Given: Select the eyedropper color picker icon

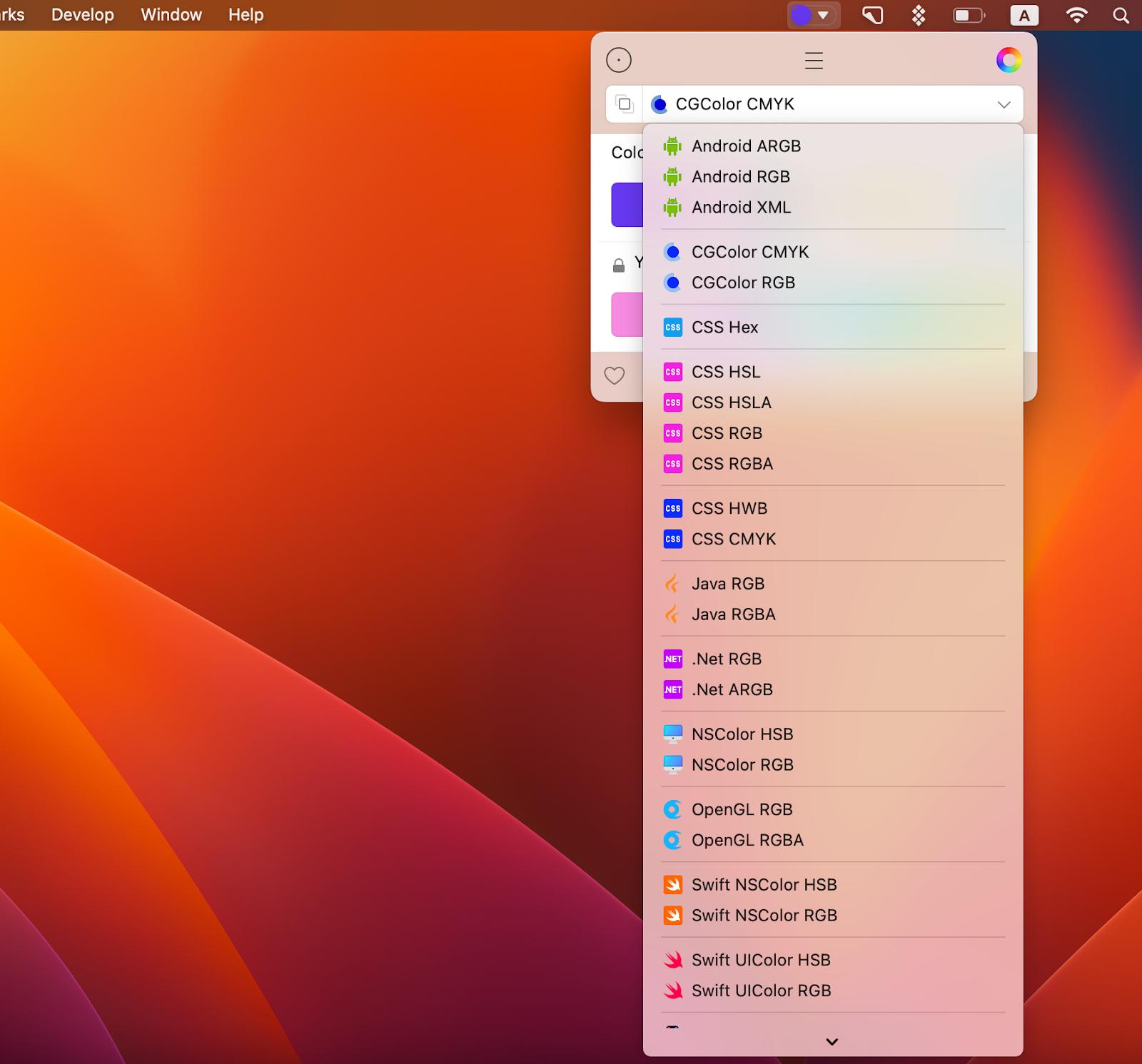Looking at the screenshot, I should (x=619, y=60).
